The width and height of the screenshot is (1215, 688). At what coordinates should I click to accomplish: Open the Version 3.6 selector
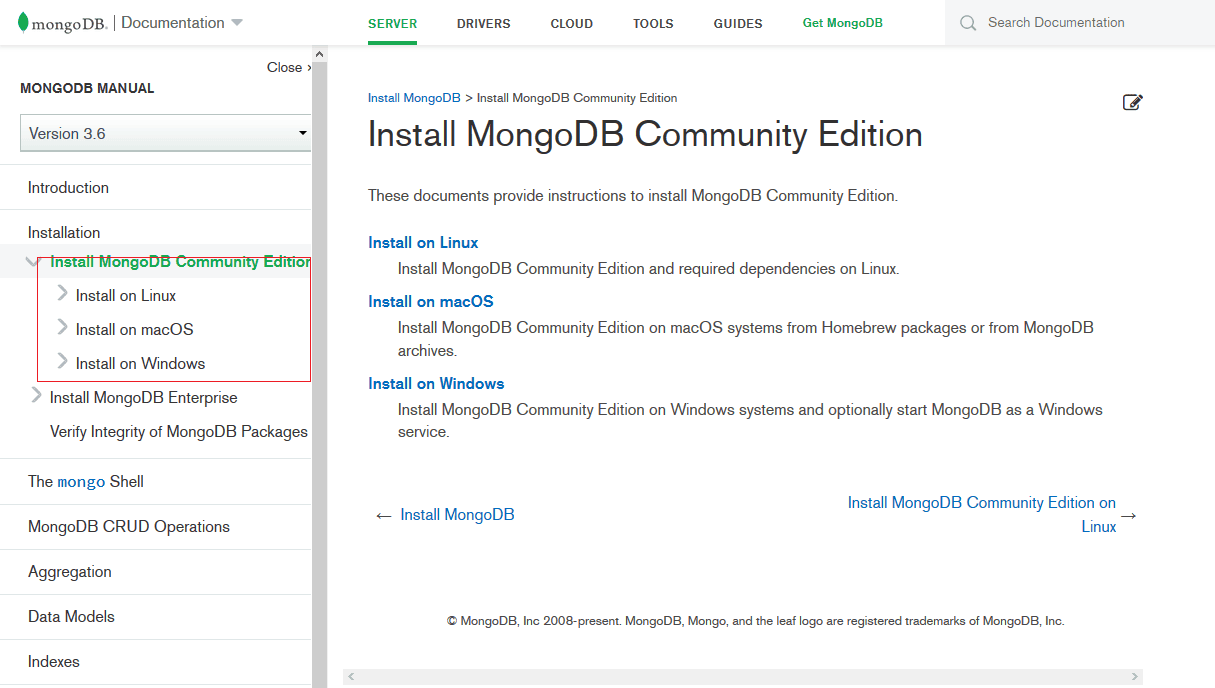pyautogui.click(x=166, y=133)
